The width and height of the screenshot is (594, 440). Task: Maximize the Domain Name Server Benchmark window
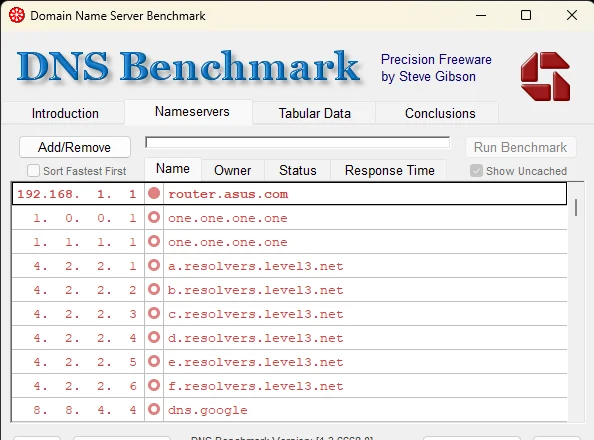tap(526, 16)
